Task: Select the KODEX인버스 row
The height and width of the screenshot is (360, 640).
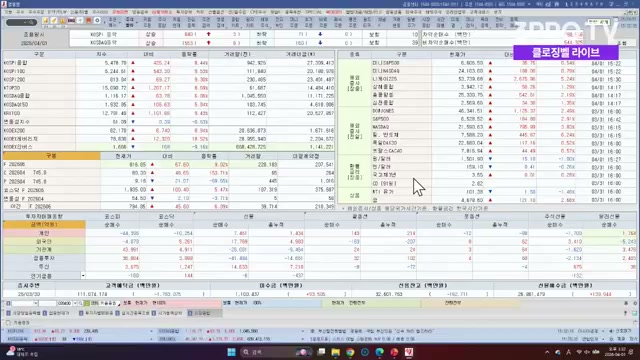Action: [x=169, y=147]
